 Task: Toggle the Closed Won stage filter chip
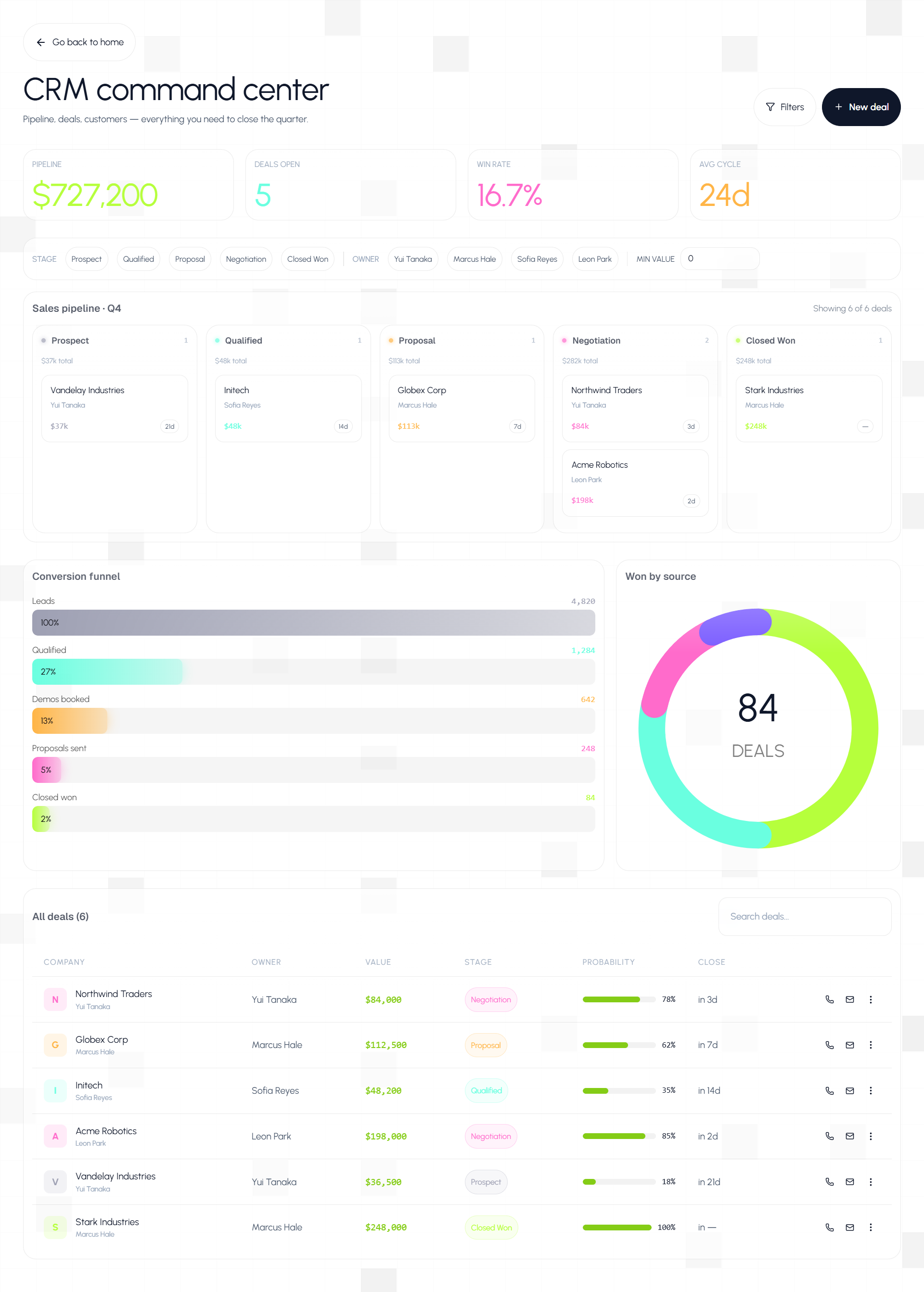(x=308, y=259)
